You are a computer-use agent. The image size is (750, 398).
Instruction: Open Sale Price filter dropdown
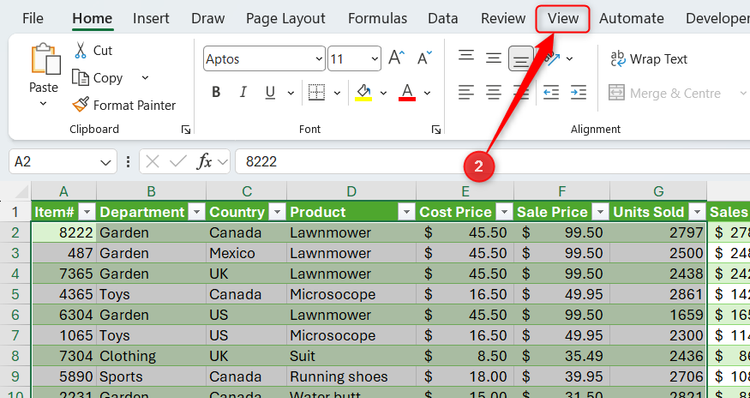600,212
